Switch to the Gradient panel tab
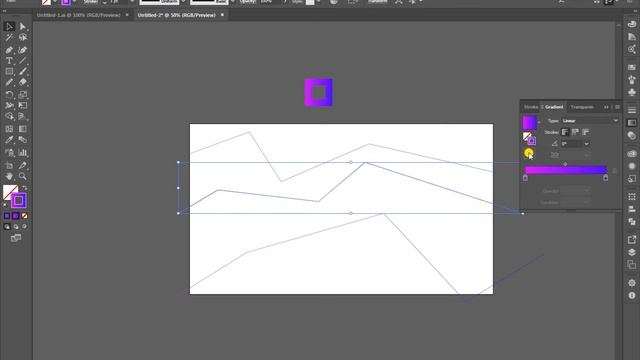The image size is (640, 360). click(554, 107)
